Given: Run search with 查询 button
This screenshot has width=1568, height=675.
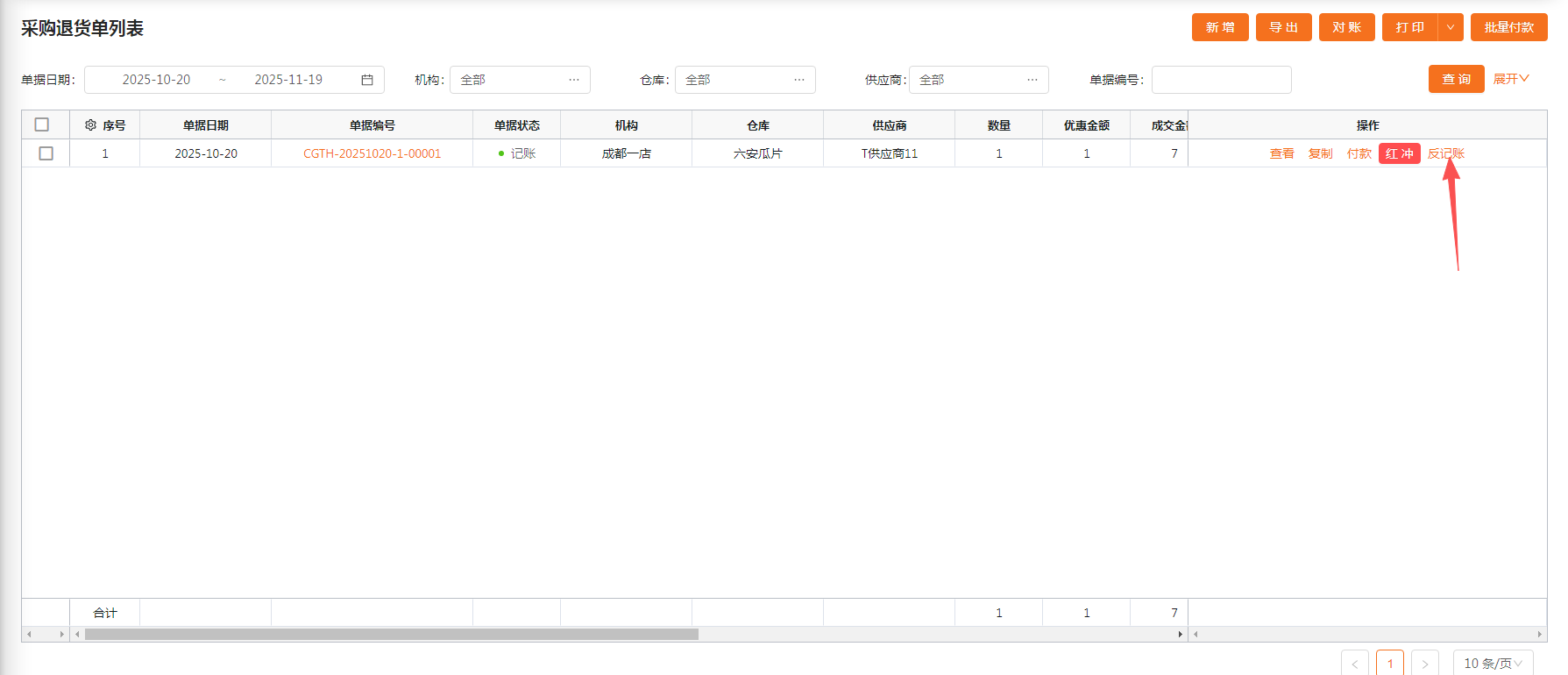Looking at the screenshot, I should coord(1457,79).
